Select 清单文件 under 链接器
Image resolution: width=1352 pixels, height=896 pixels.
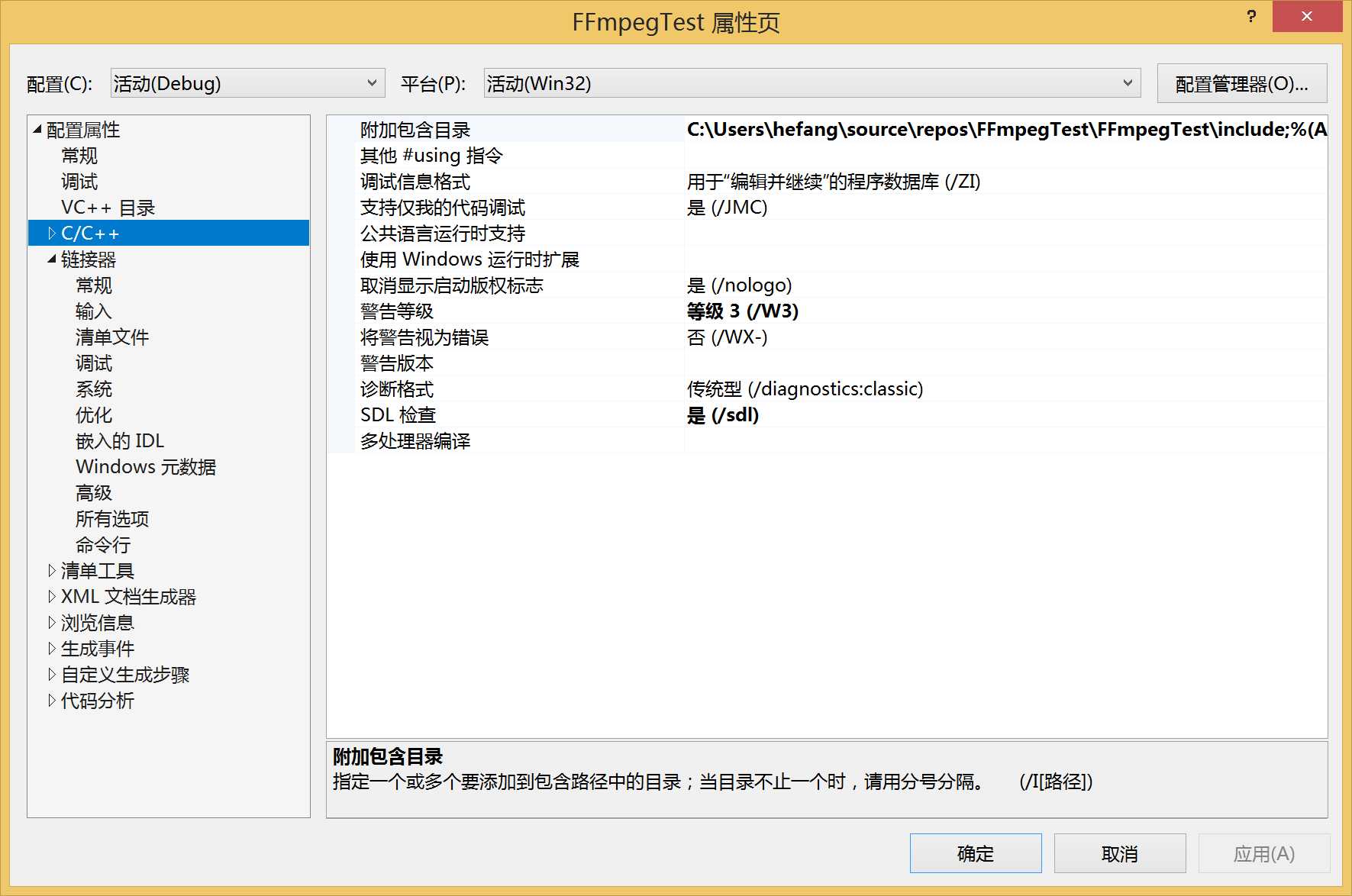pos(112,337)
